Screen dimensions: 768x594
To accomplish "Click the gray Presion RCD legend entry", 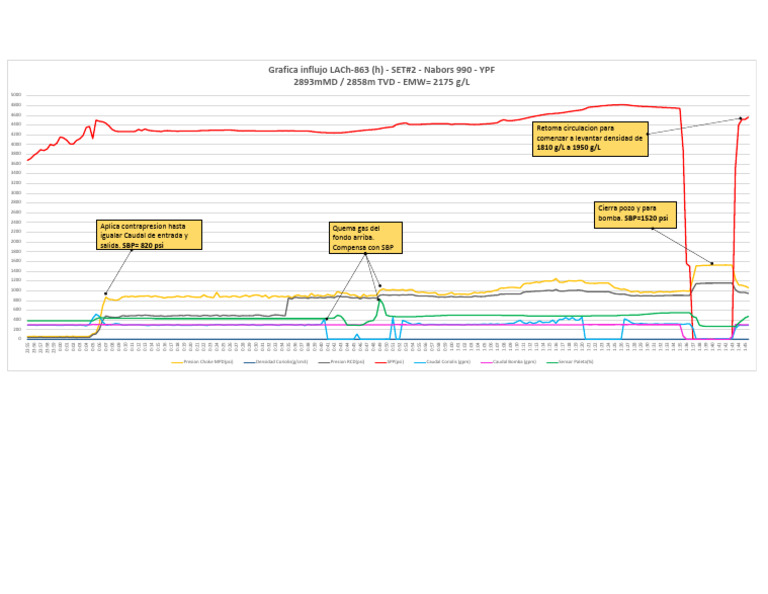I will [342, 362].
